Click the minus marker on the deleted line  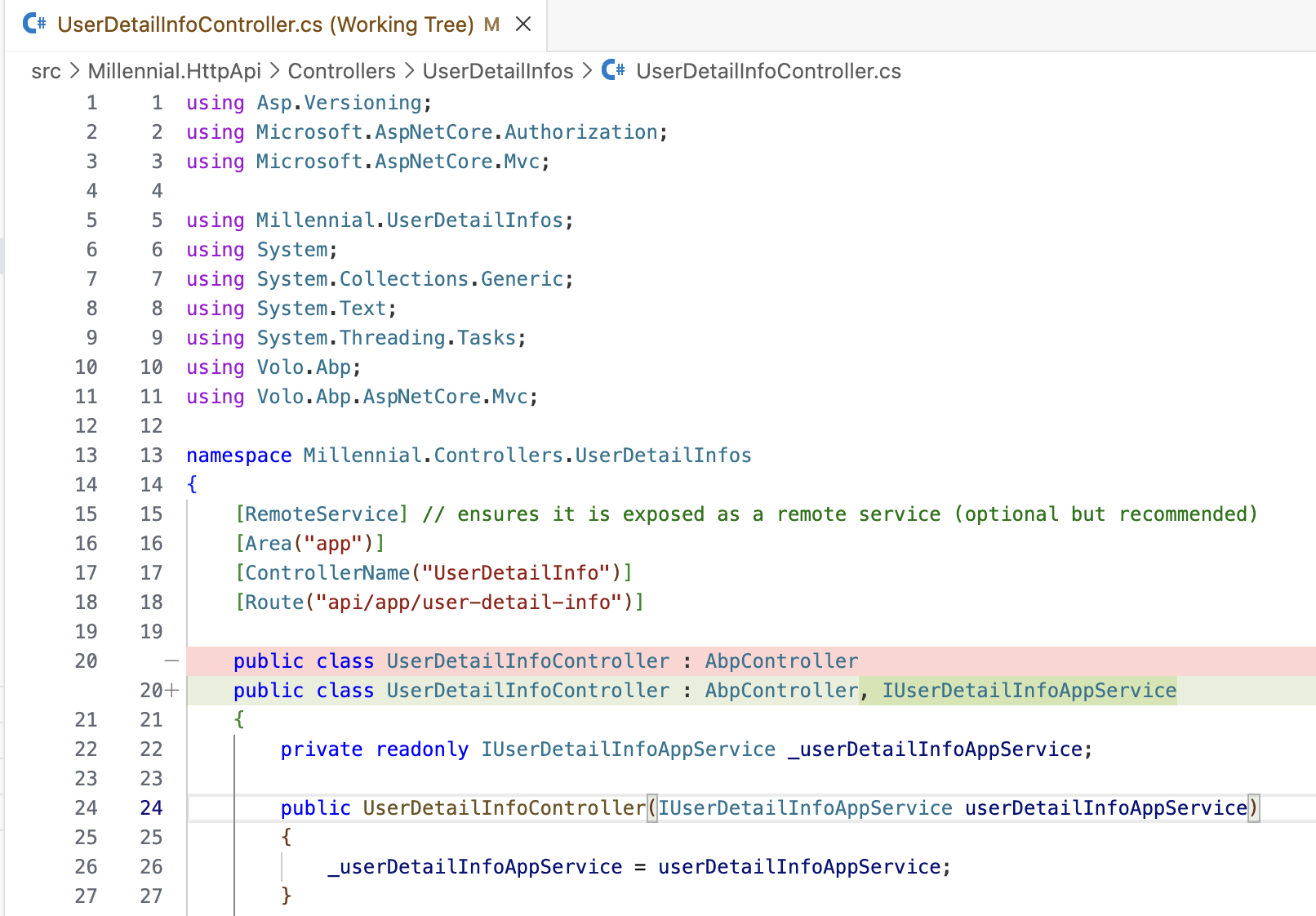171,660
